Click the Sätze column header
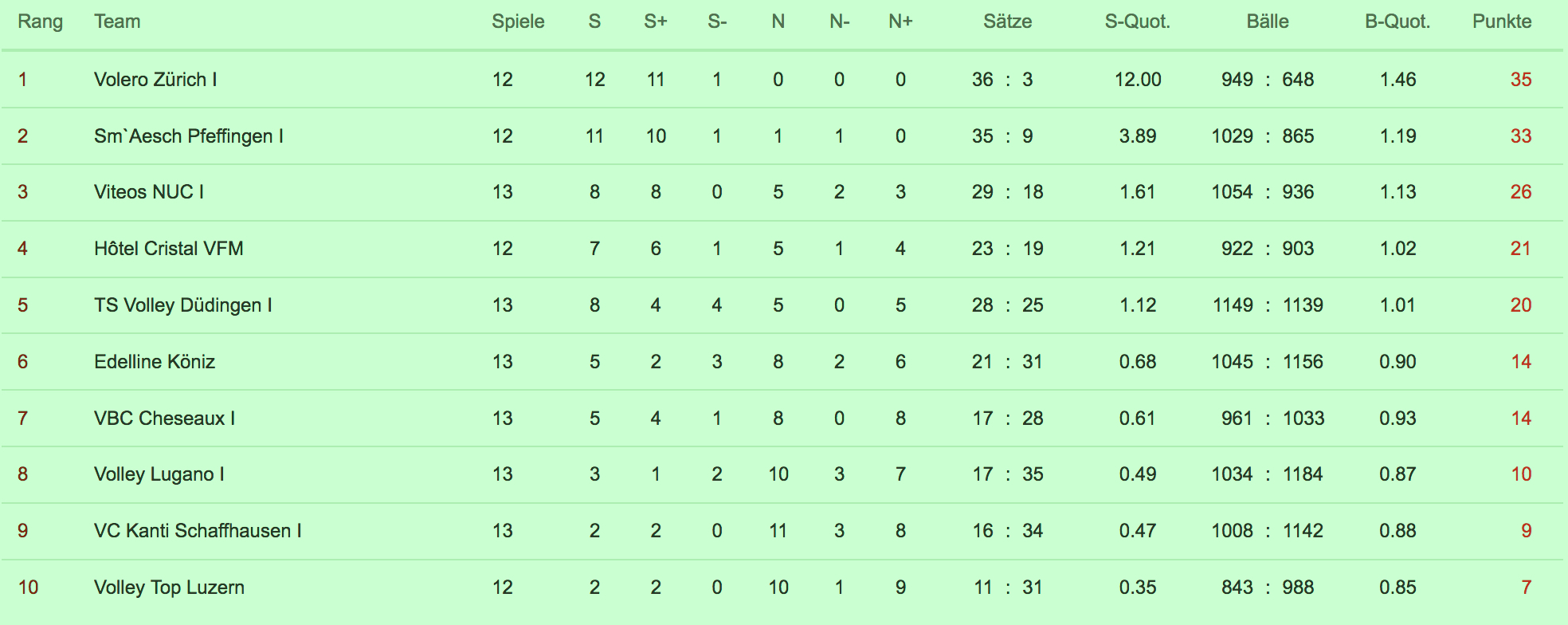Viewport: 1568px width, 625px height. coord(1007,22)
